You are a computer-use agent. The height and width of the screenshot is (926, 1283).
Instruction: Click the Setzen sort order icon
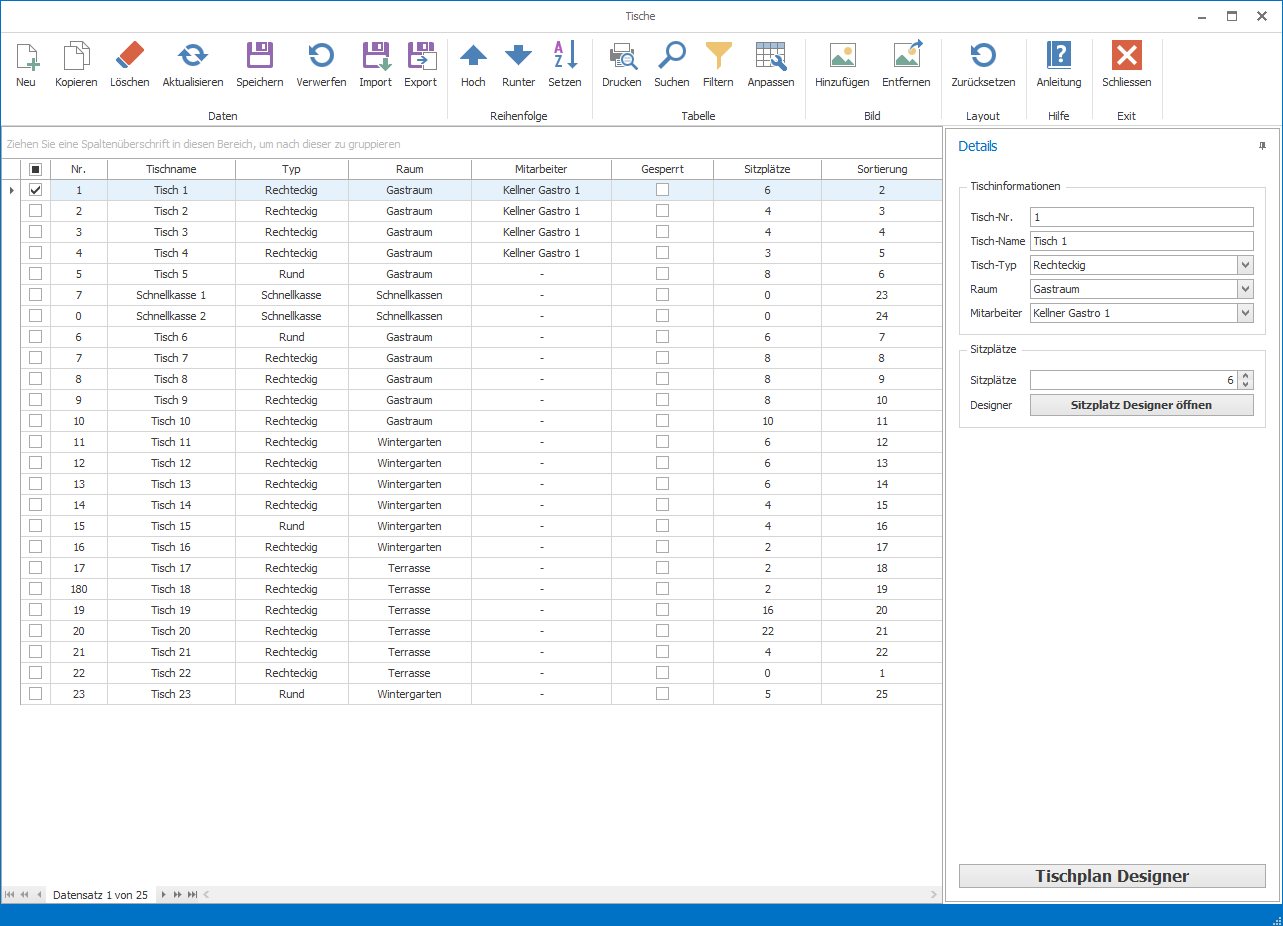565,57
